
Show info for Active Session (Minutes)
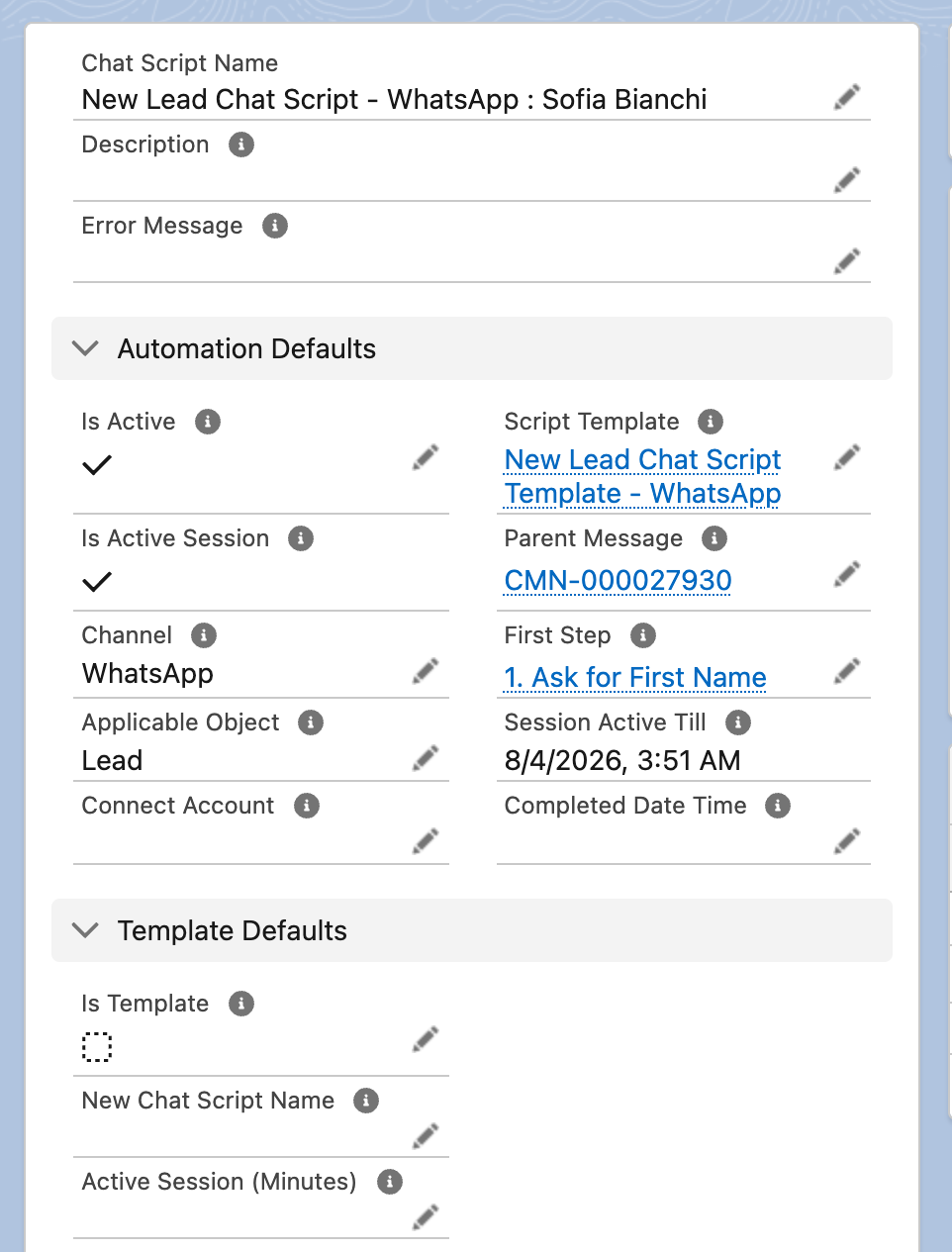point(390,1182)
